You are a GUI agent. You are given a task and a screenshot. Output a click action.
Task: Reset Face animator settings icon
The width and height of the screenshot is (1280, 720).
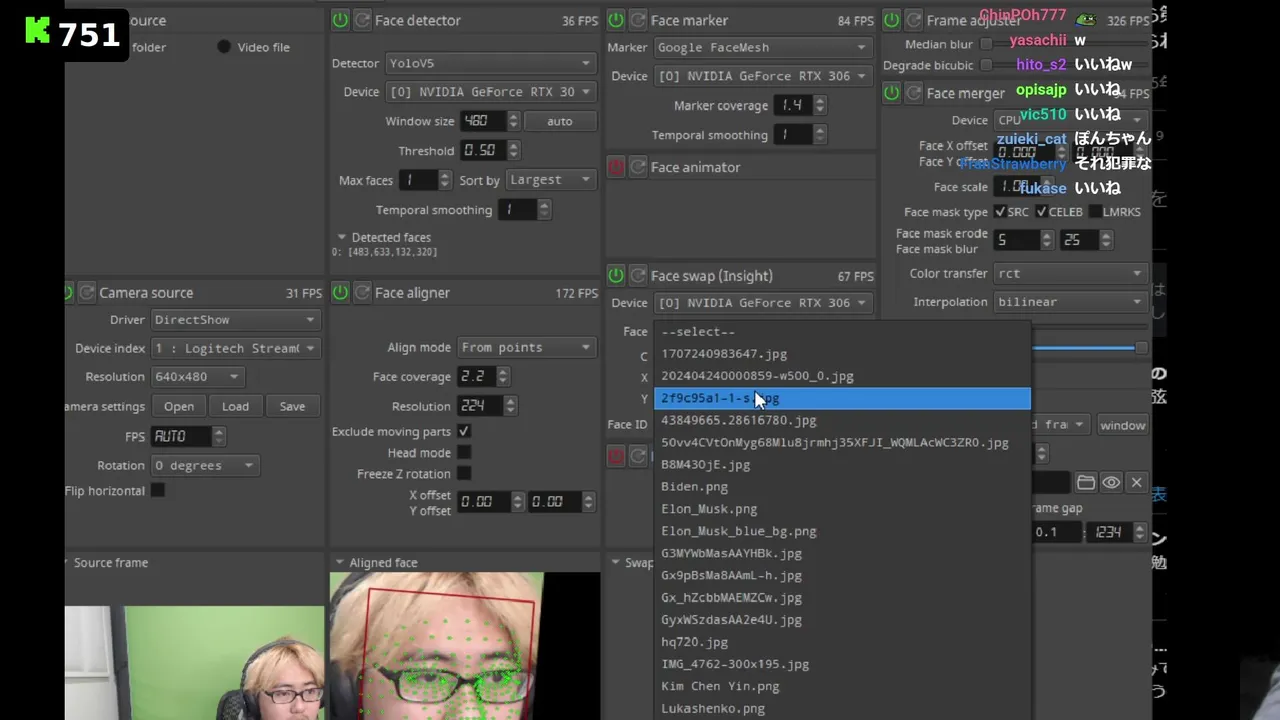click(638, 167)
